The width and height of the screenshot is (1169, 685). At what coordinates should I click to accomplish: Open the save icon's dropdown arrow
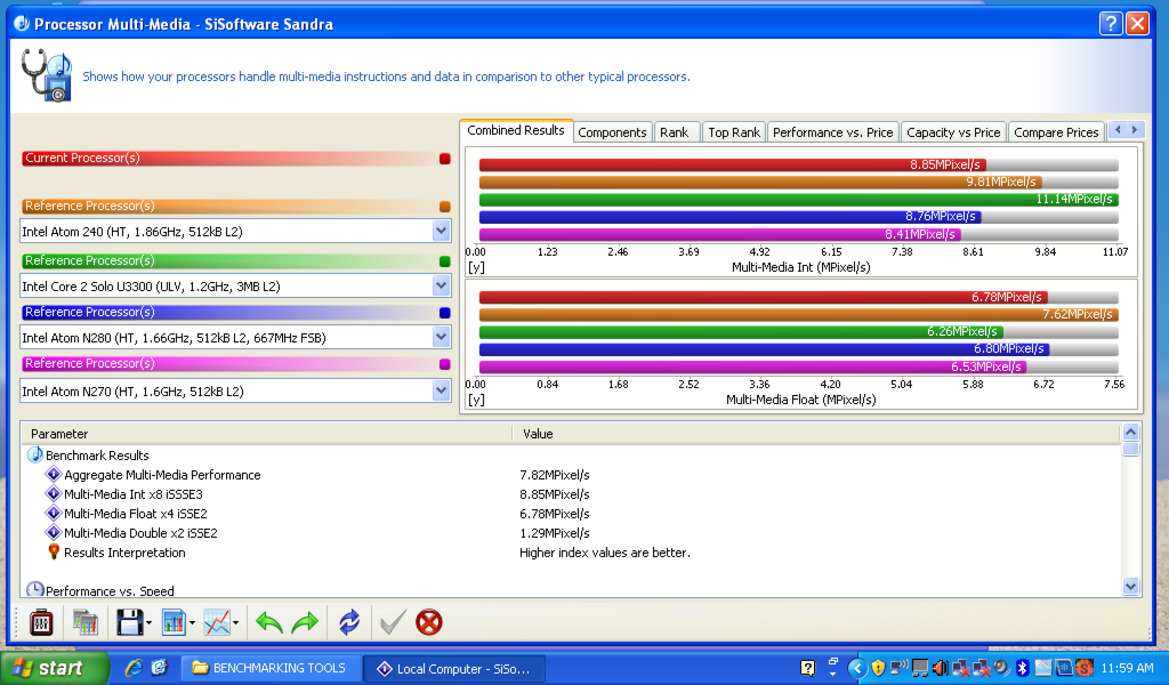tap(149, 623)
